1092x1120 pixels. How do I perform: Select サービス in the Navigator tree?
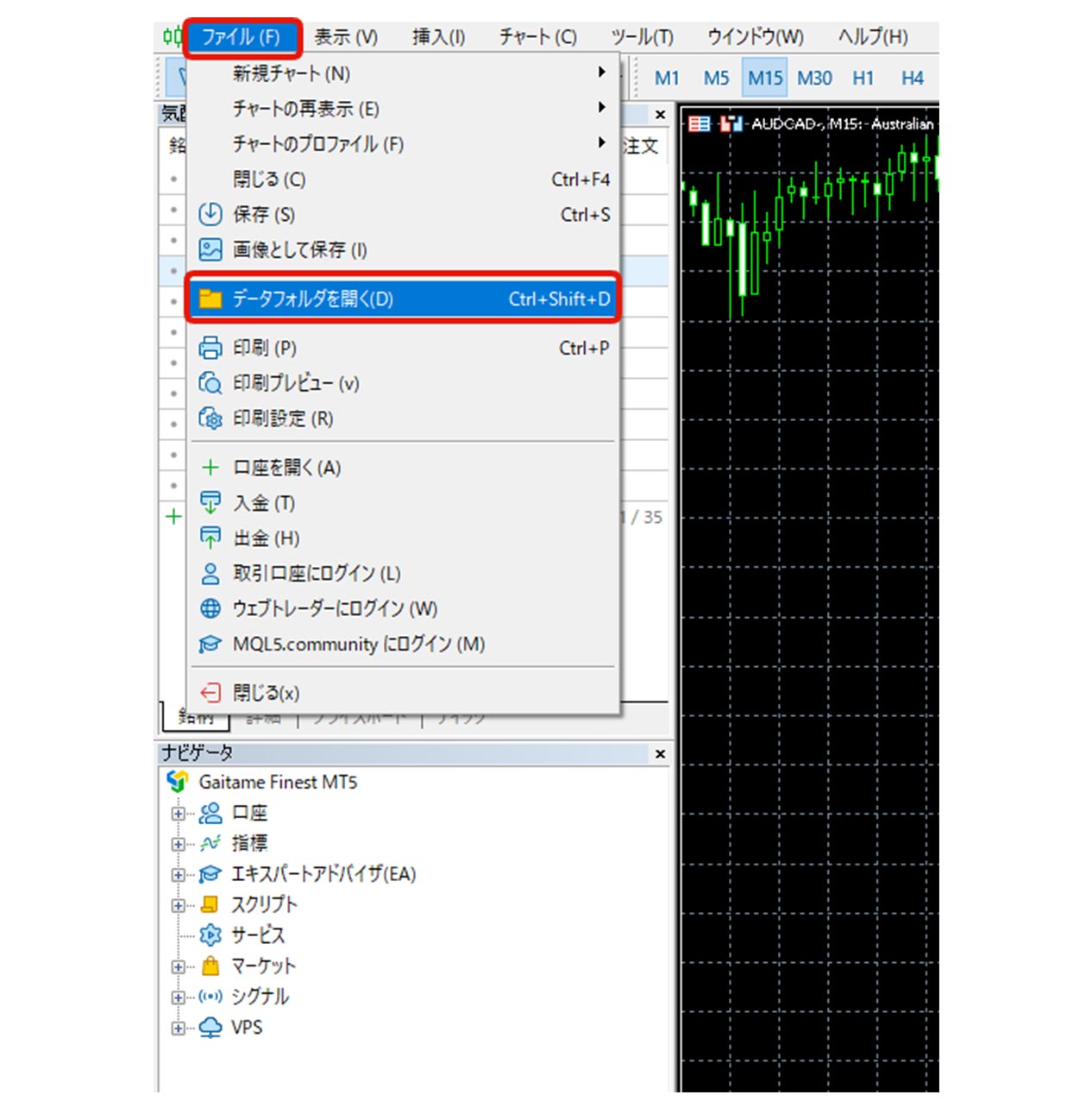258,935
